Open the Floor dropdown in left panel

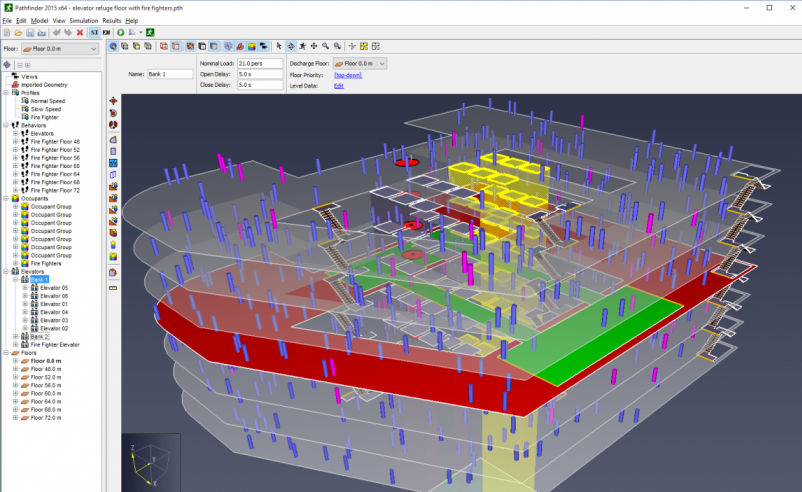[x=60, y=48]
